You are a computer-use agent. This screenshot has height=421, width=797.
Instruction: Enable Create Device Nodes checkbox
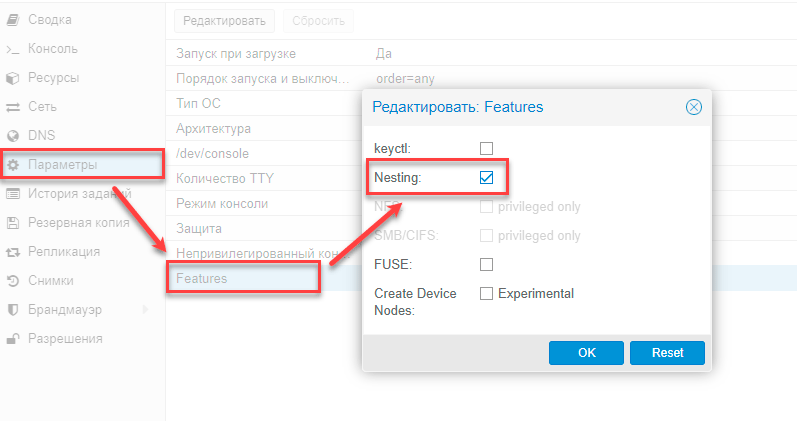pyautogui.click(x=487, y=294)
